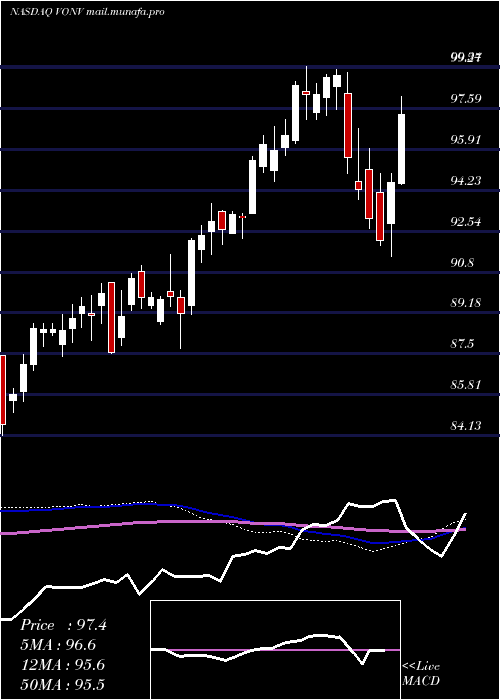Click the 92.54 price axis label
Viewport: 500px width, 700px height.
(466, 221)
